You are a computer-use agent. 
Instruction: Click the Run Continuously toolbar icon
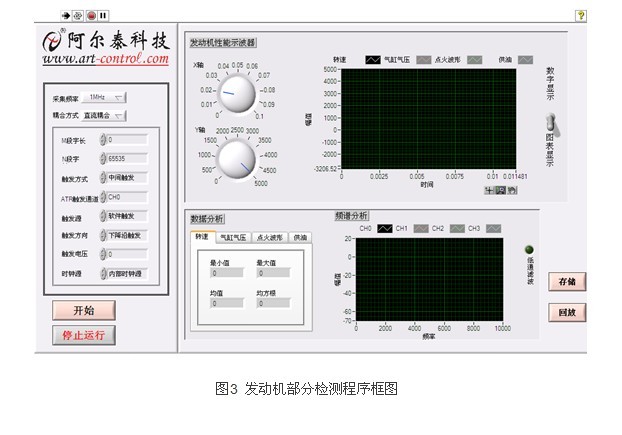[x=78, y=16]
